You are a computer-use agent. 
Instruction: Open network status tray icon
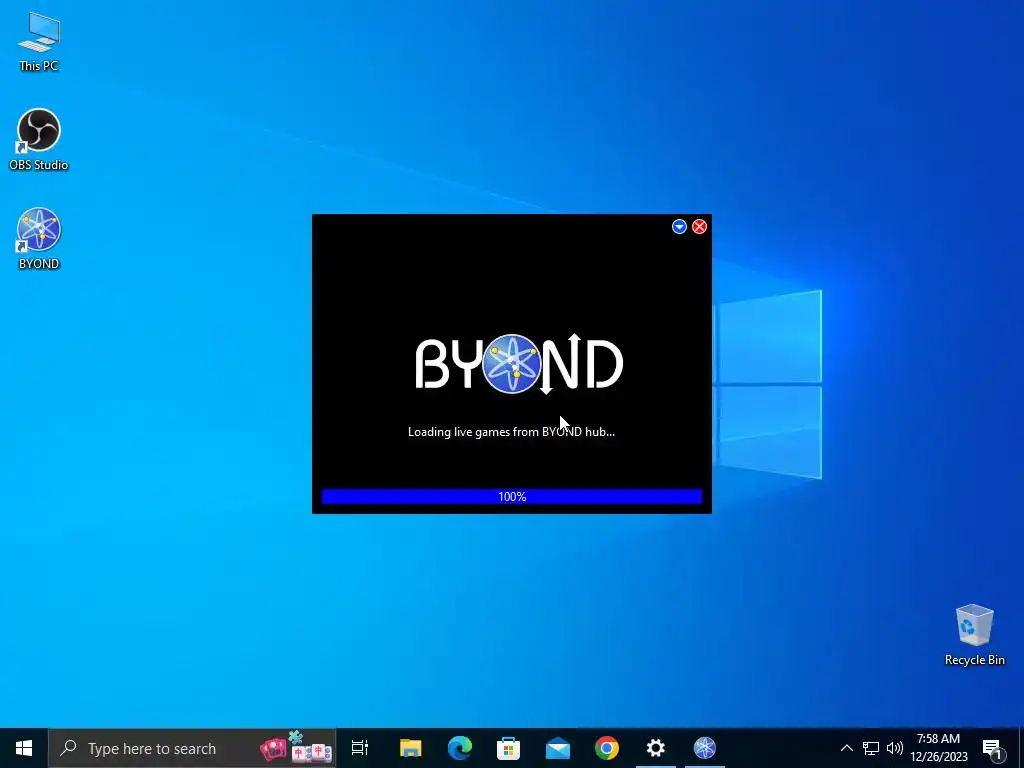pos(871,748)
